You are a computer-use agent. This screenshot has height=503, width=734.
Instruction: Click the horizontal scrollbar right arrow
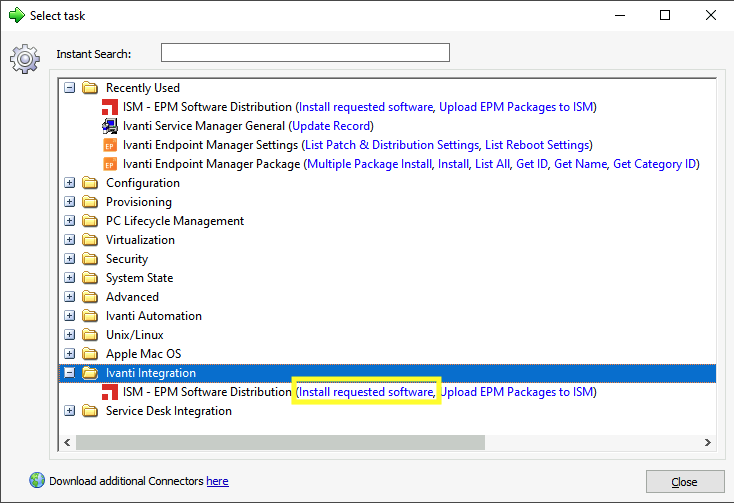point(707,442)
